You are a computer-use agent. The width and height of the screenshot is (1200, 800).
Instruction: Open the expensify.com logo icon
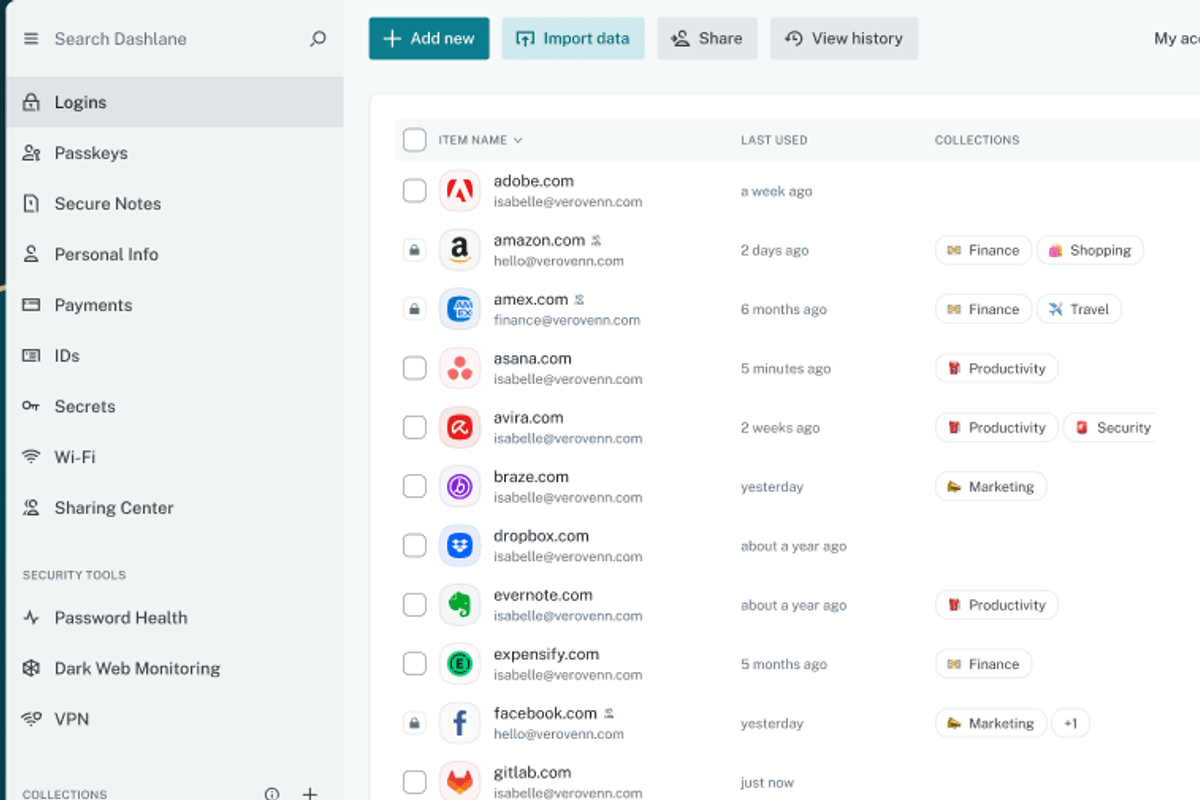tap(460, 664)
